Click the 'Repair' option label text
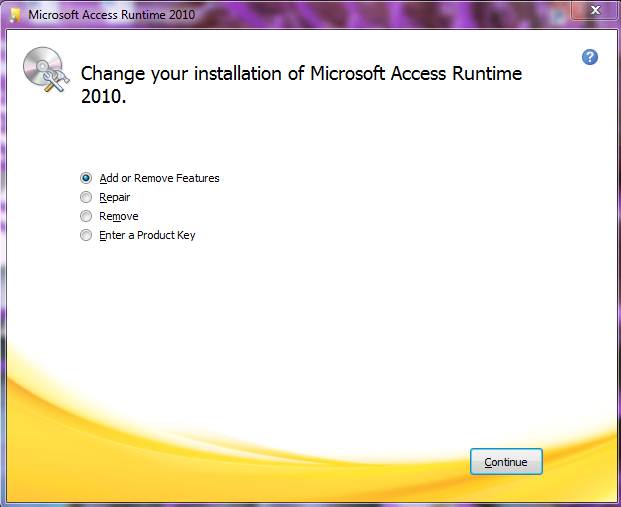The image size is (621, 507). pyautogui.click(x=114, y=197)
